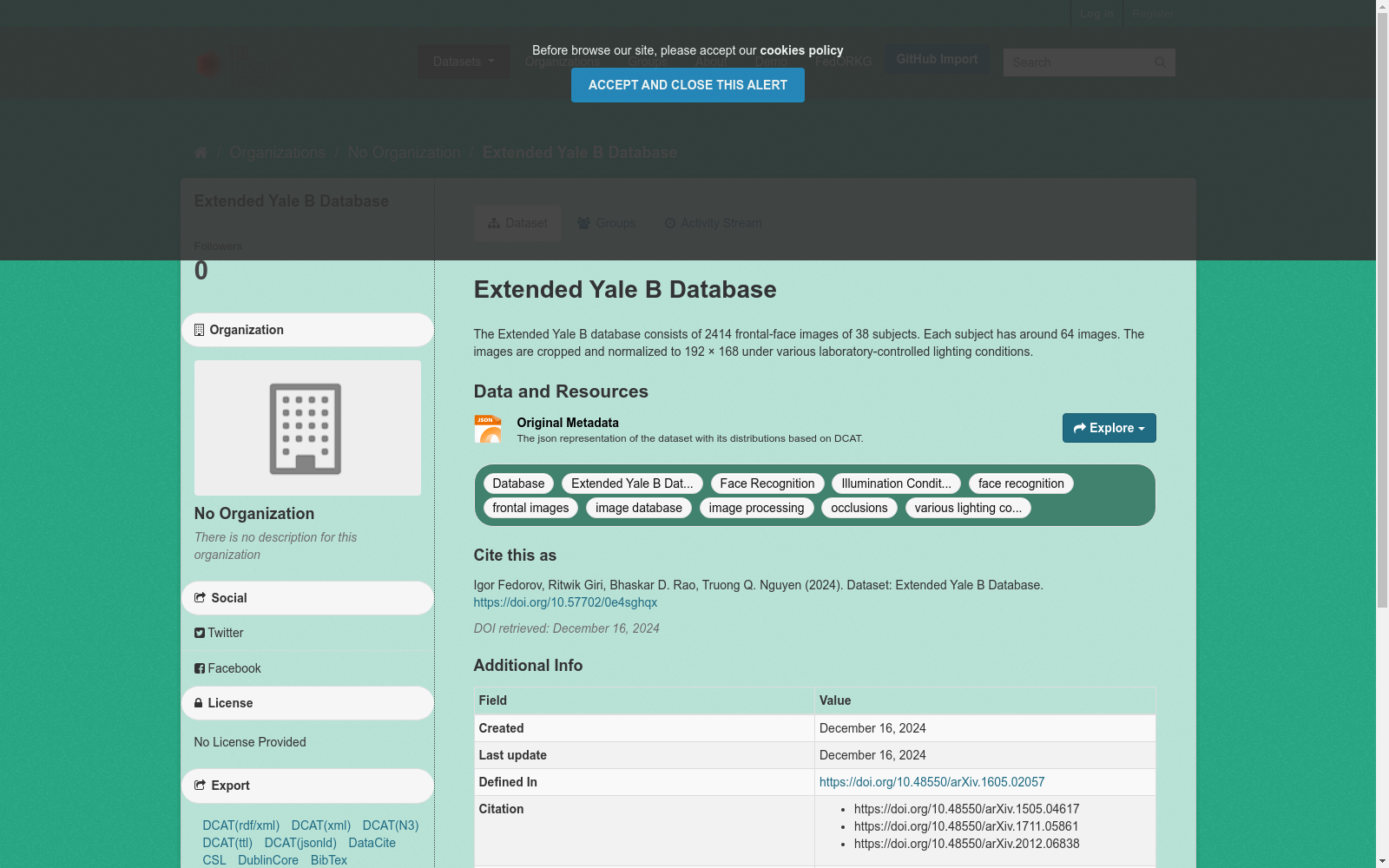Select the image processing tag

756,508
